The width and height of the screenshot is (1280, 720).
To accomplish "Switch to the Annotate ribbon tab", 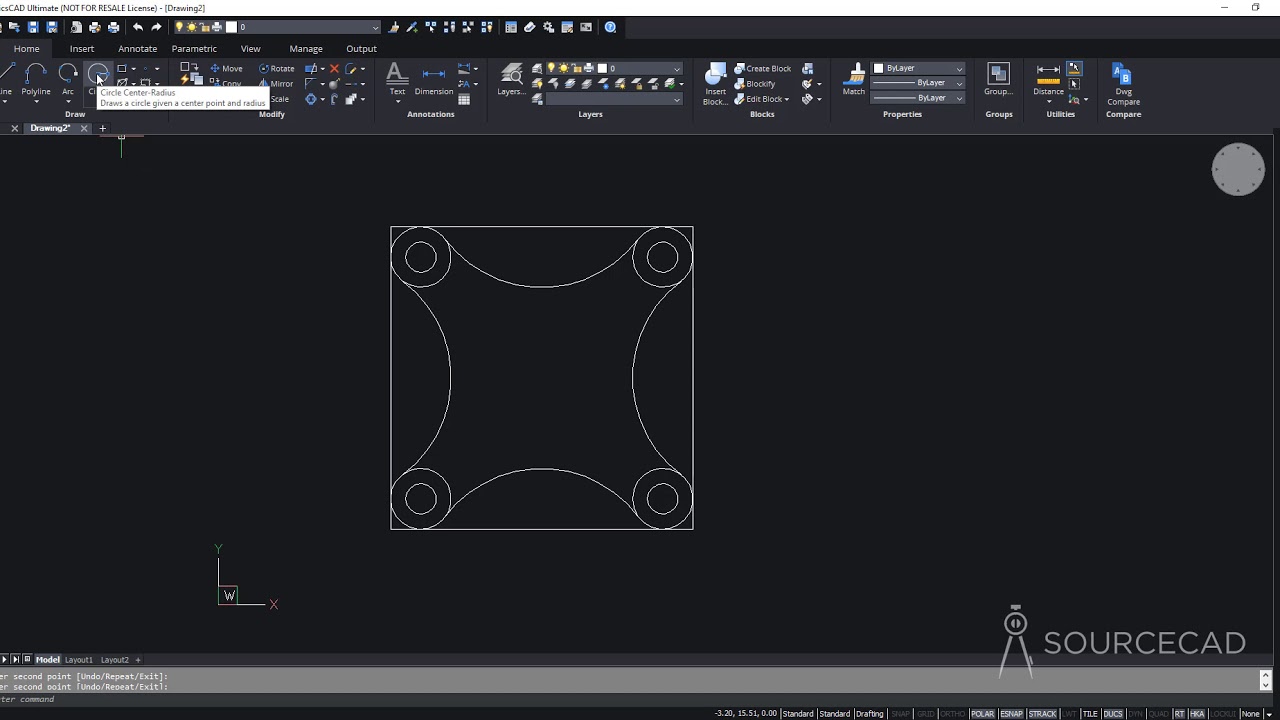I will (x=137, y=48).
